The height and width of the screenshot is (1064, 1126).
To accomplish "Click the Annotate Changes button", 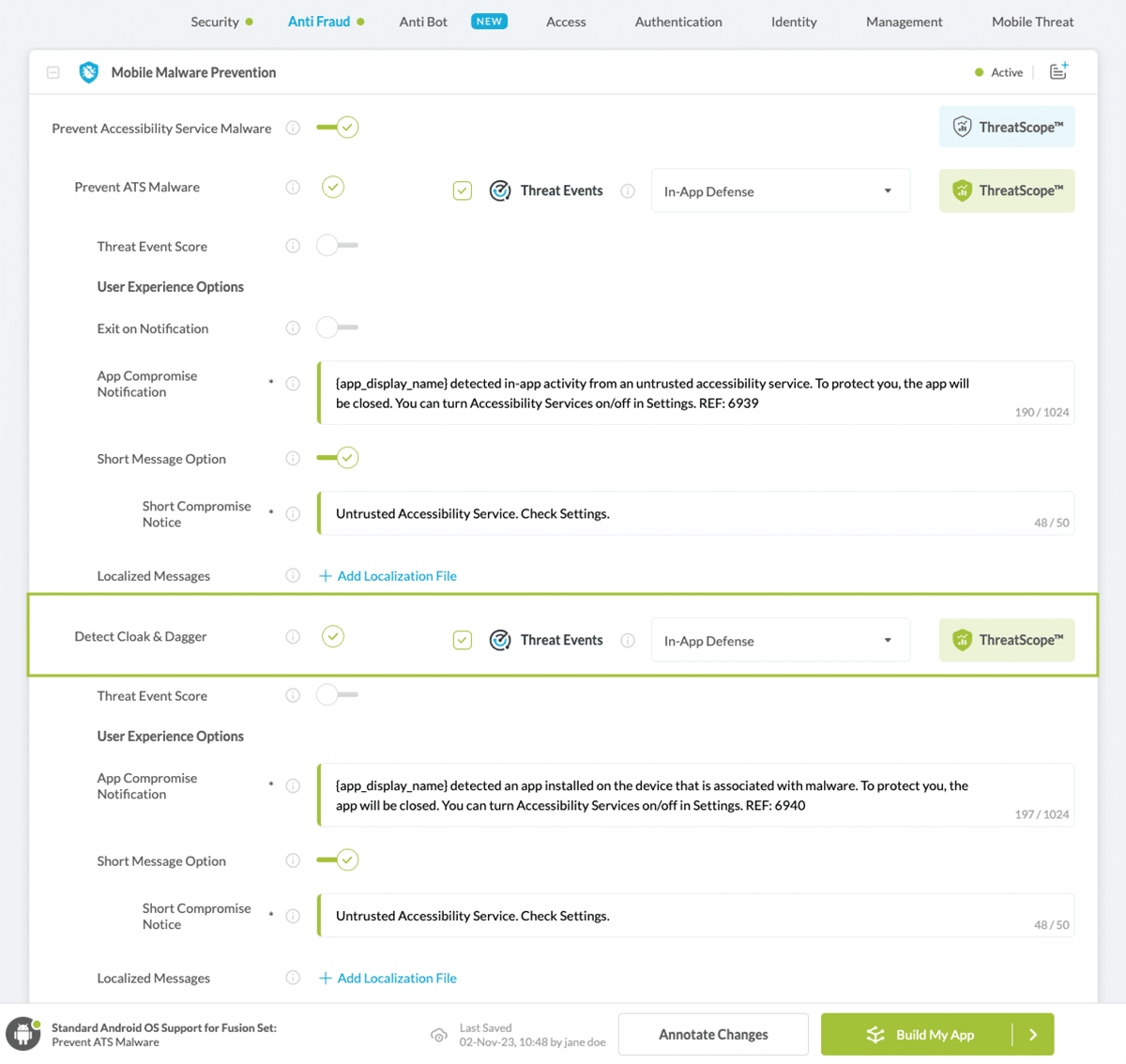I will (x=713, y=1034).
